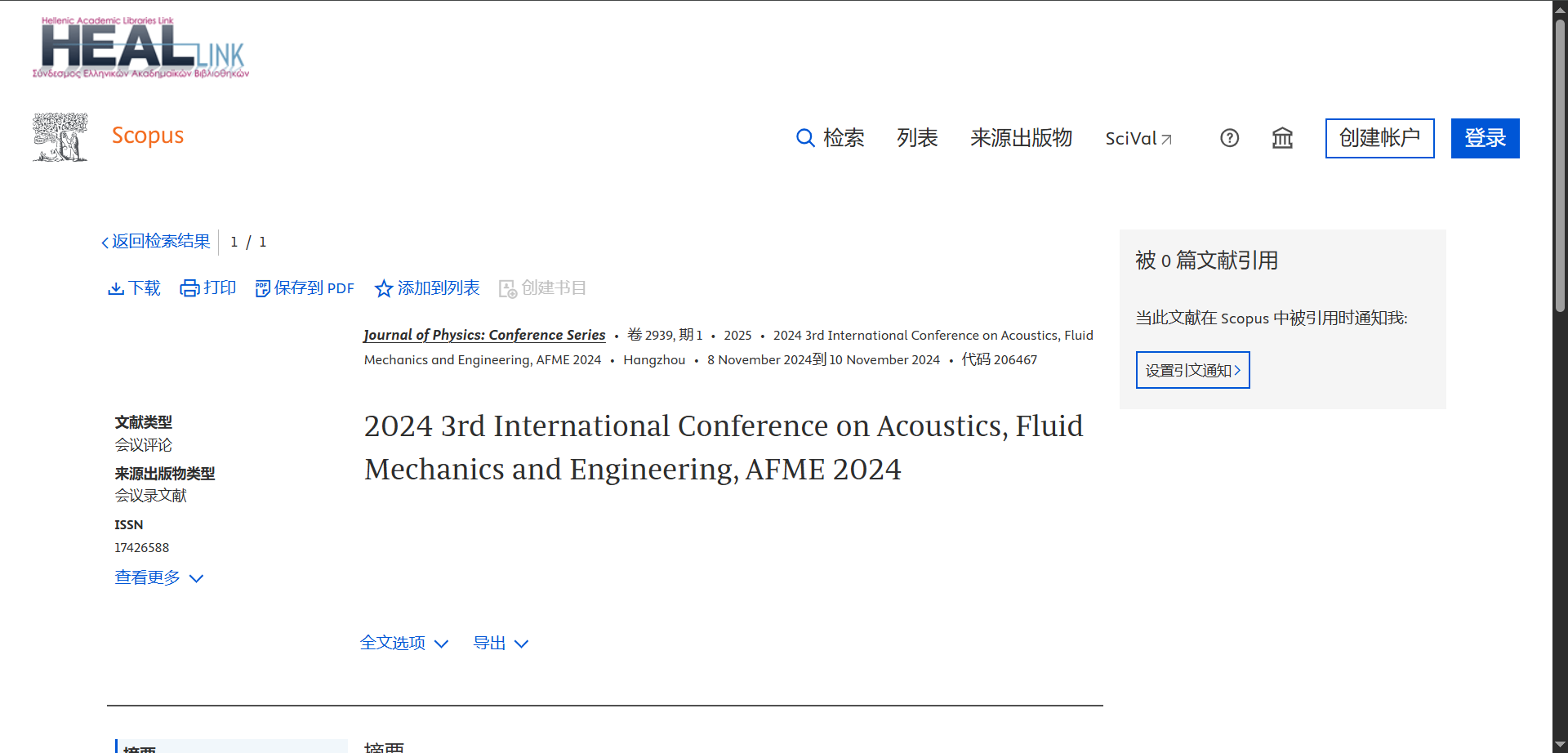1568x753 pixels.
Task: Click the page's vertical scrollbar thumb
Action: click(1560, 163)
